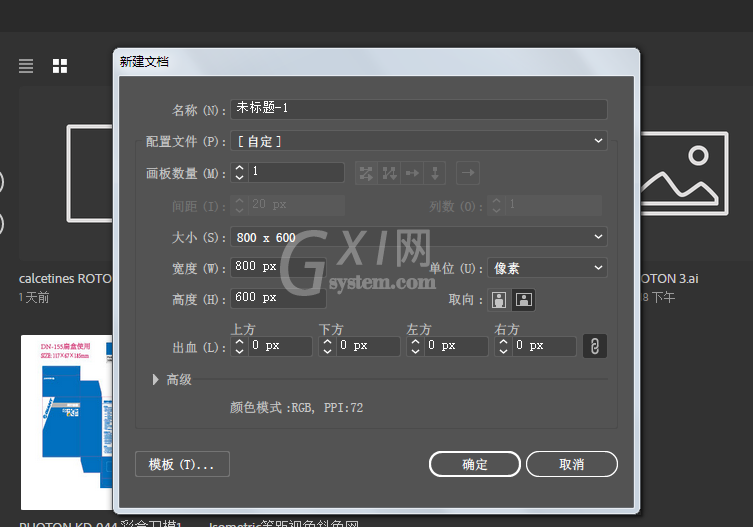Image resolution: width=753 pixels, height=527 pixels.
Task: Open the 配置文件 profile dropdown
Action: pyautogui.click(x=419, y=141)
